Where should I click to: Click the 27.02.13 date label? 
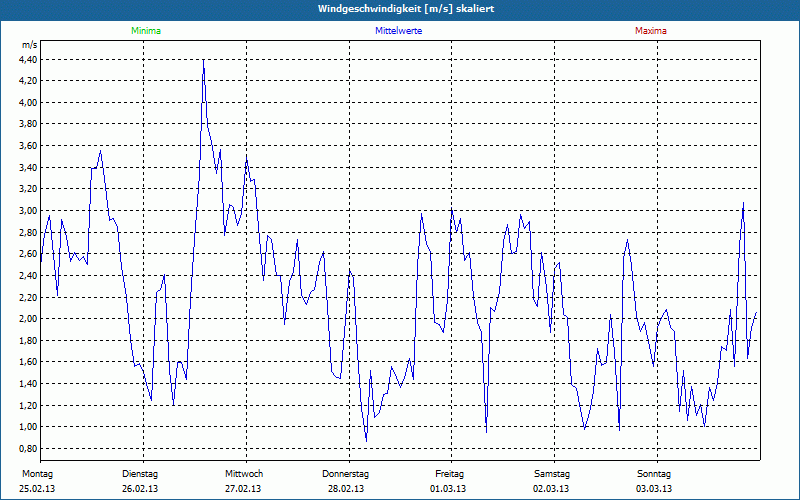click(243, 489)
